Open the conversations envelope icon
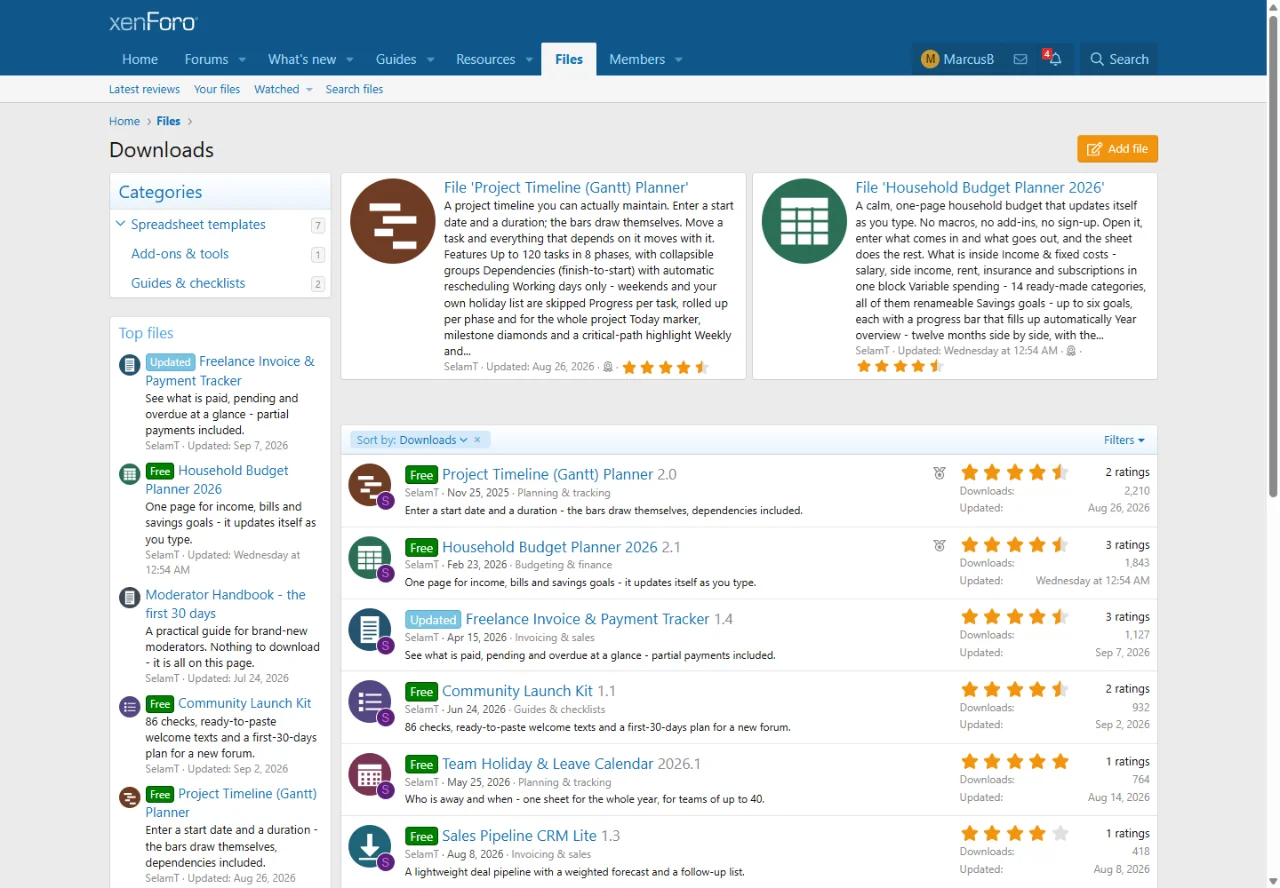The width and height of the screenshot is (1280, 888). 1020,59
